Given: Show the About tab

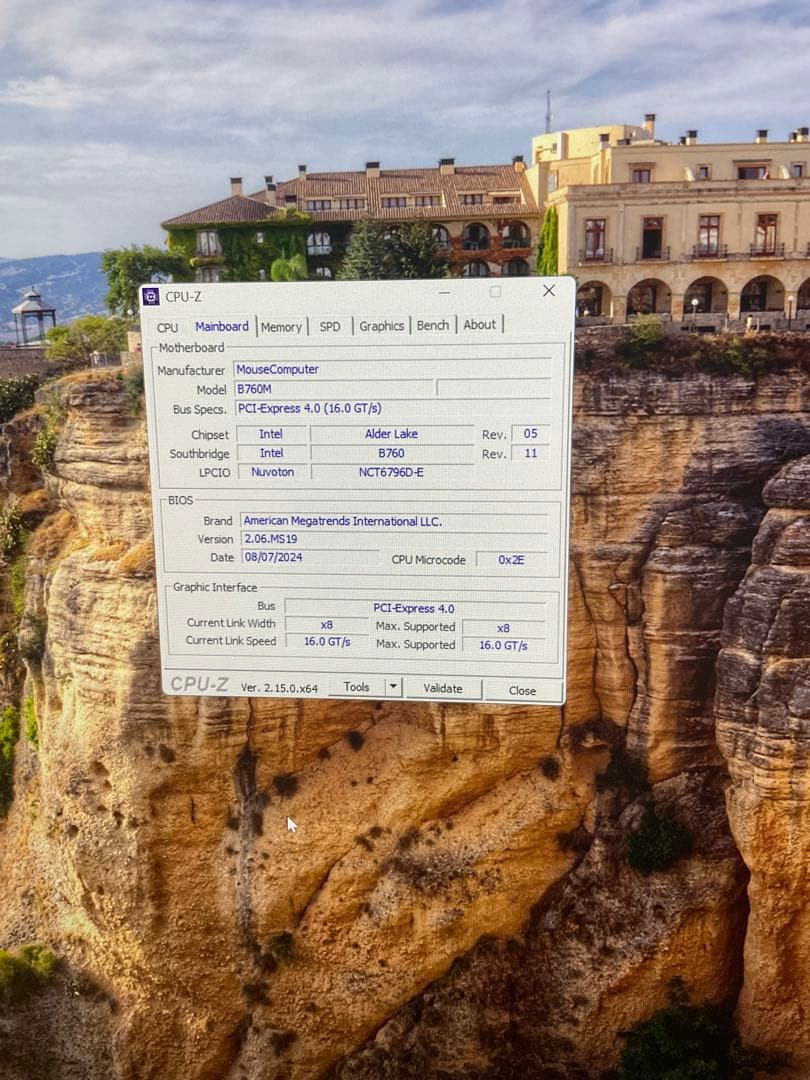Looking at the screenshot, I should point(479,325).
